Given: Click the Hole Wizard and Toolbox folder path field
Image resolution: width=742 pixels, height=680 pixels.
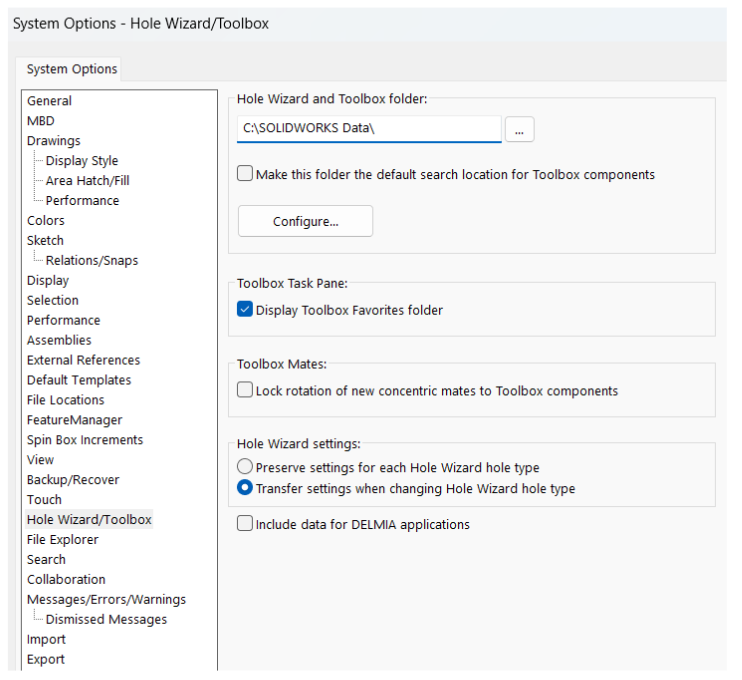Looking at the screenshot, I should (368, 129).
